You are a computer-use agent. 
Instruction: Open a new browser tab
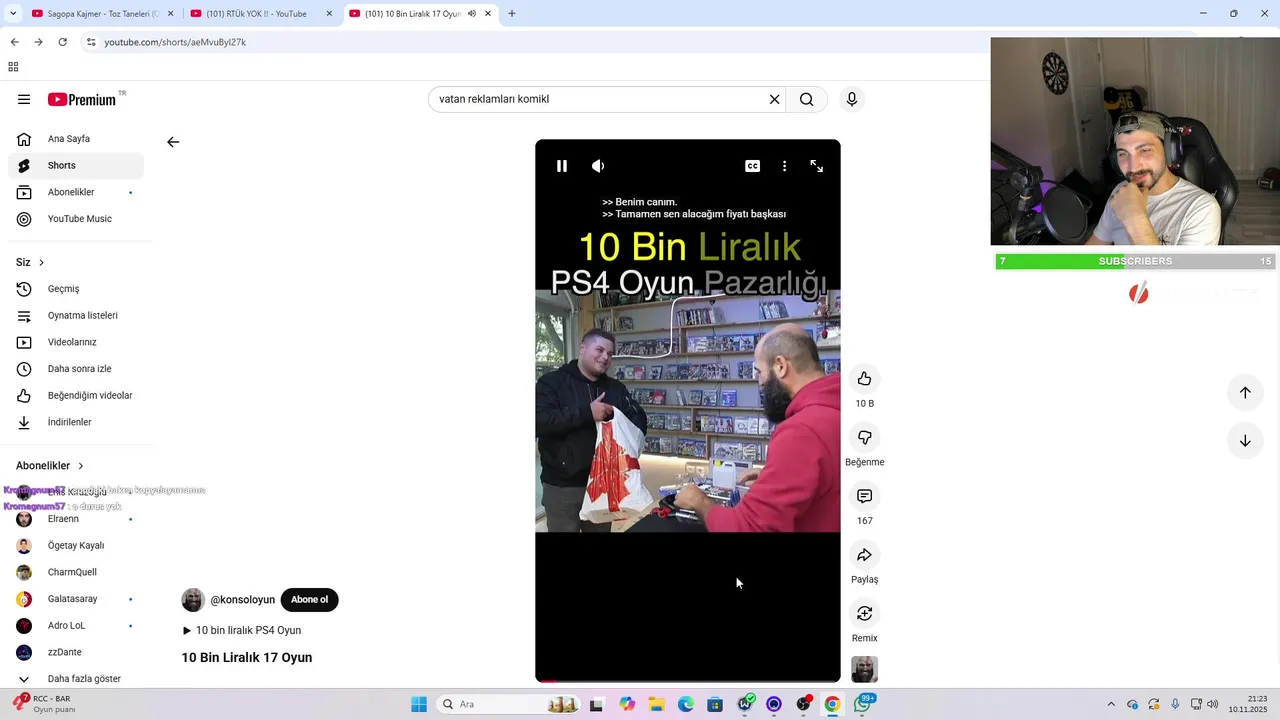coord(512,14)
